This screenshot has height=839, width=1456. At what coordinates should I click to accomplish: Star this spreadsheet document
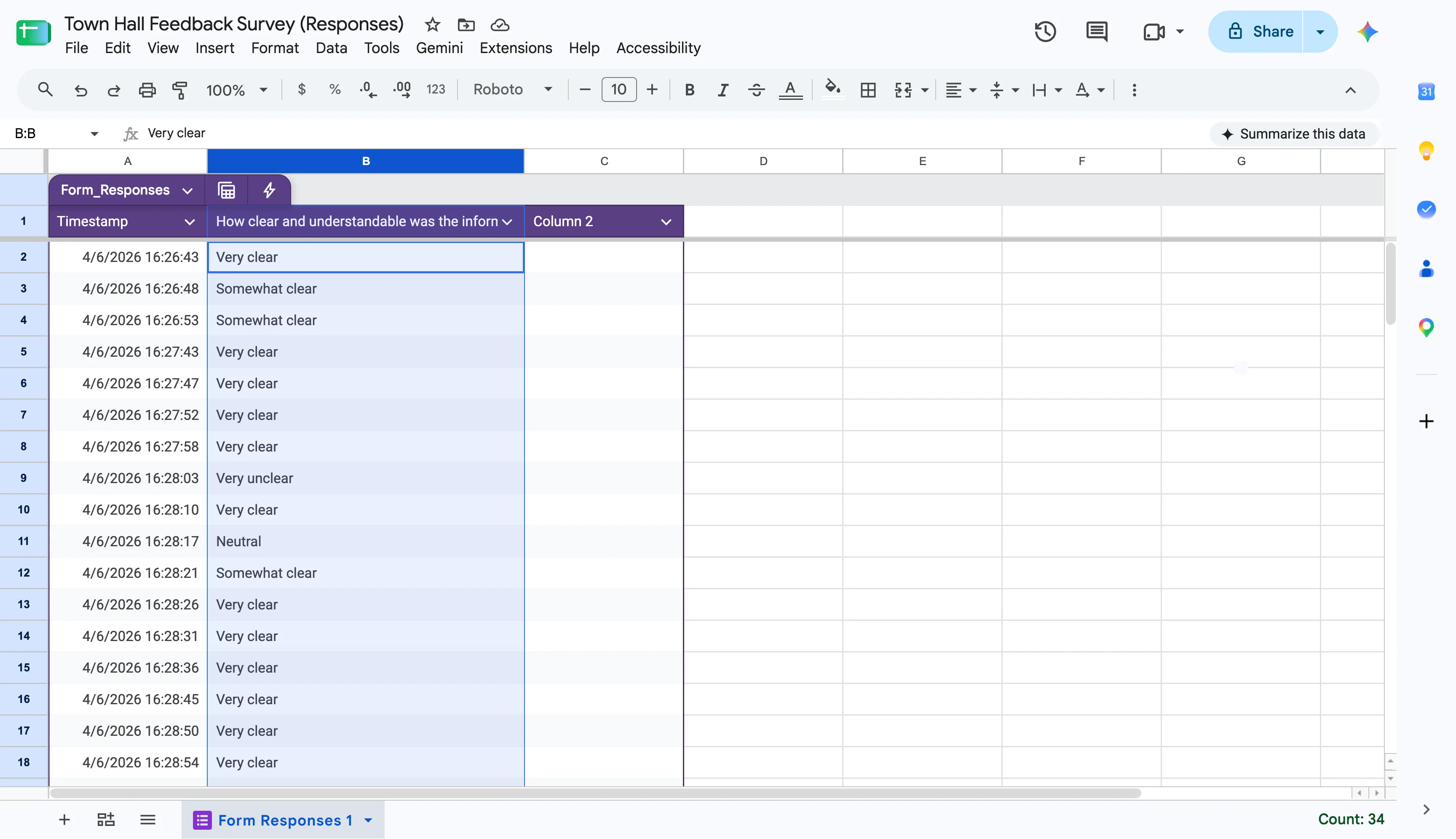click(432, 25)
